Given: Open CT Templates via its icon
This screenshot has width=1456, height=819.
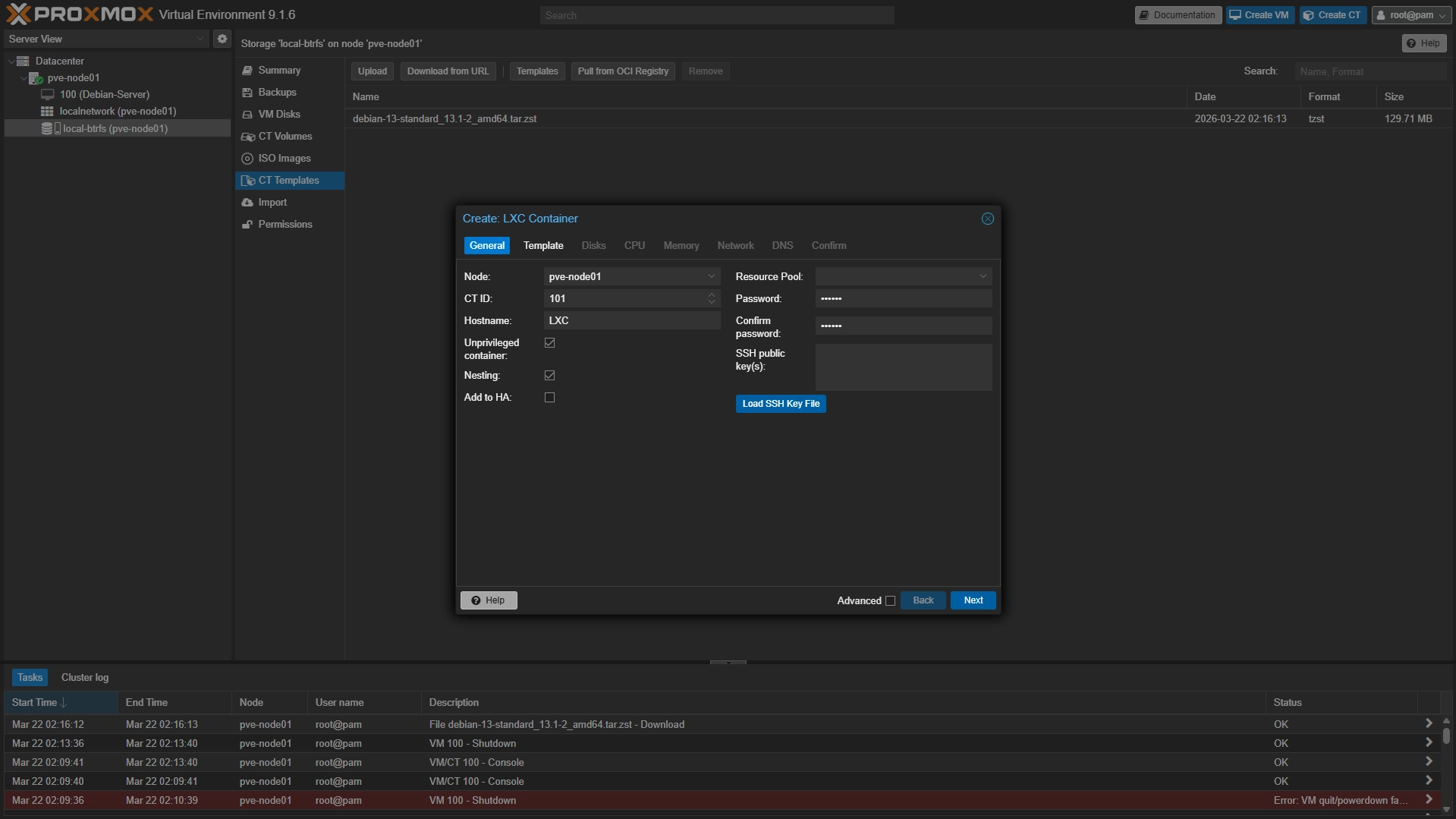Looking at the screenshot, I should click(247, 181).
